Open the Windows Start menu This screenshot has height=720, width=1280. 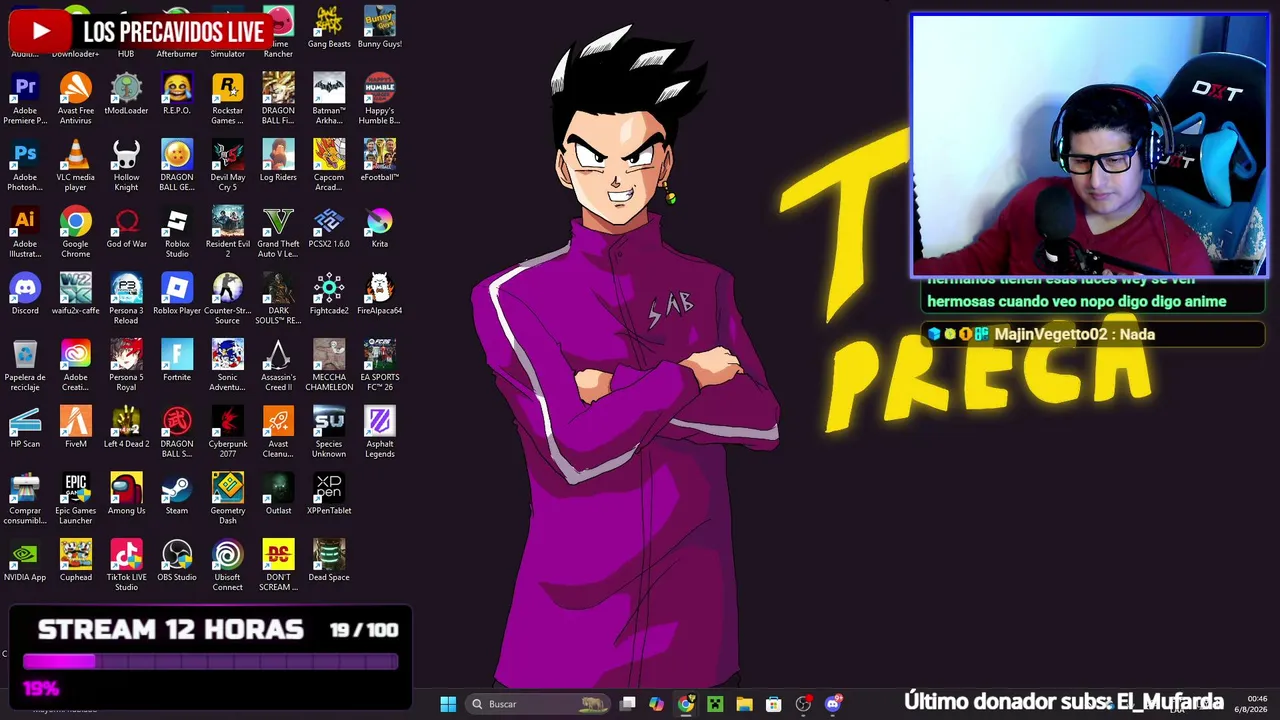pos(448,704)
